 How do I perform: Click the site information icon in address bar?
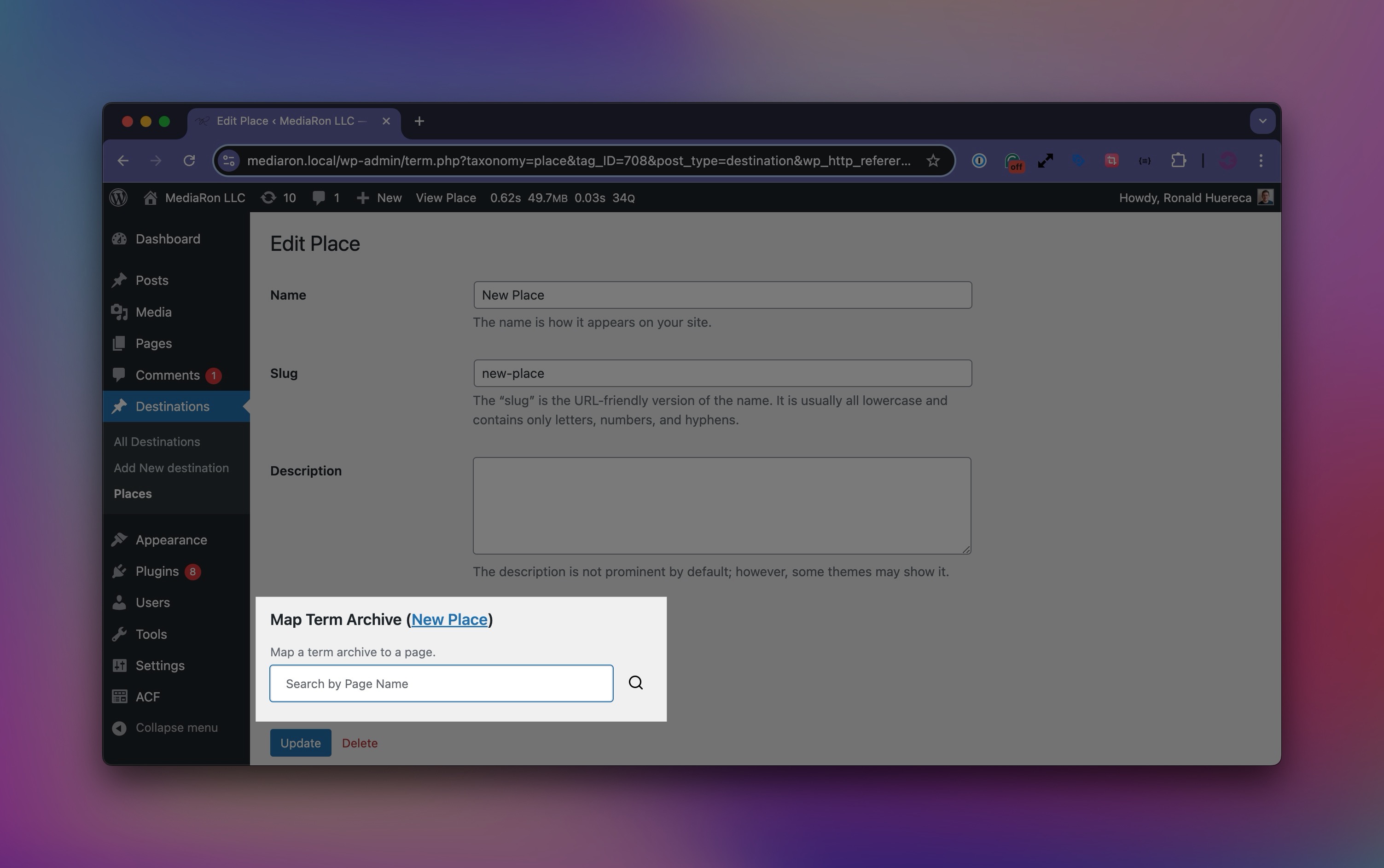pyautogui.click(x=228, y=161)
